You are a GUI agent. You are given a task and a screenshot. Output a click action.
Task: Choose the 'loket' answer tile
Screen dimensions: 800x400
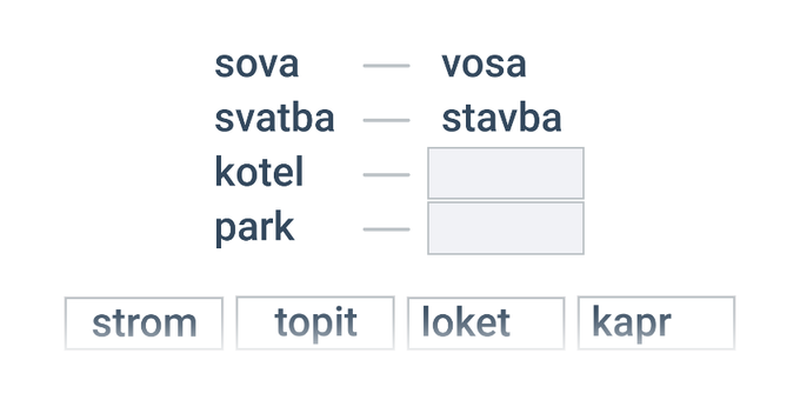point(486,323)
